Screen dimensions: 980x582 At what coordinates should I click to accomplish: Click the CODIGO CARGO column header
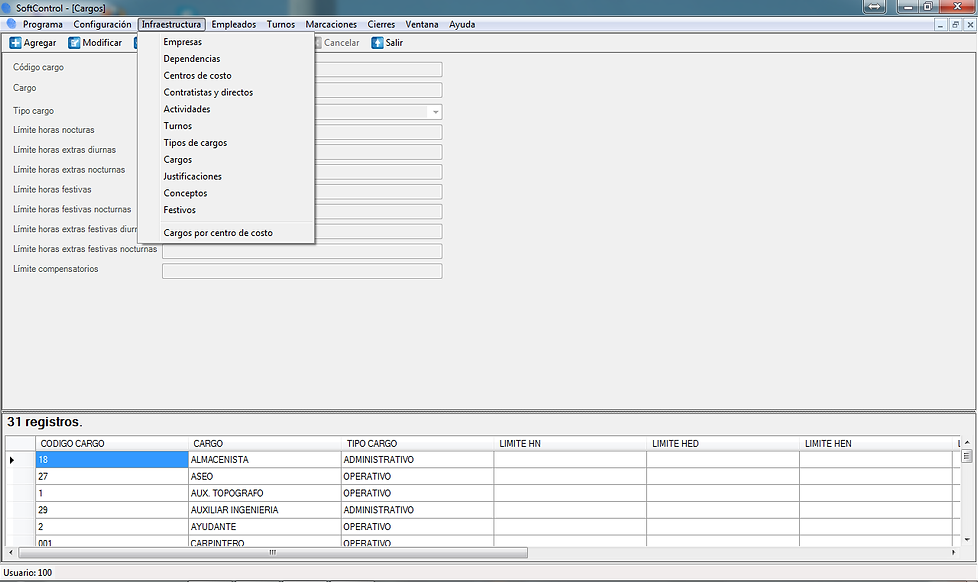[x=112, y=444]
